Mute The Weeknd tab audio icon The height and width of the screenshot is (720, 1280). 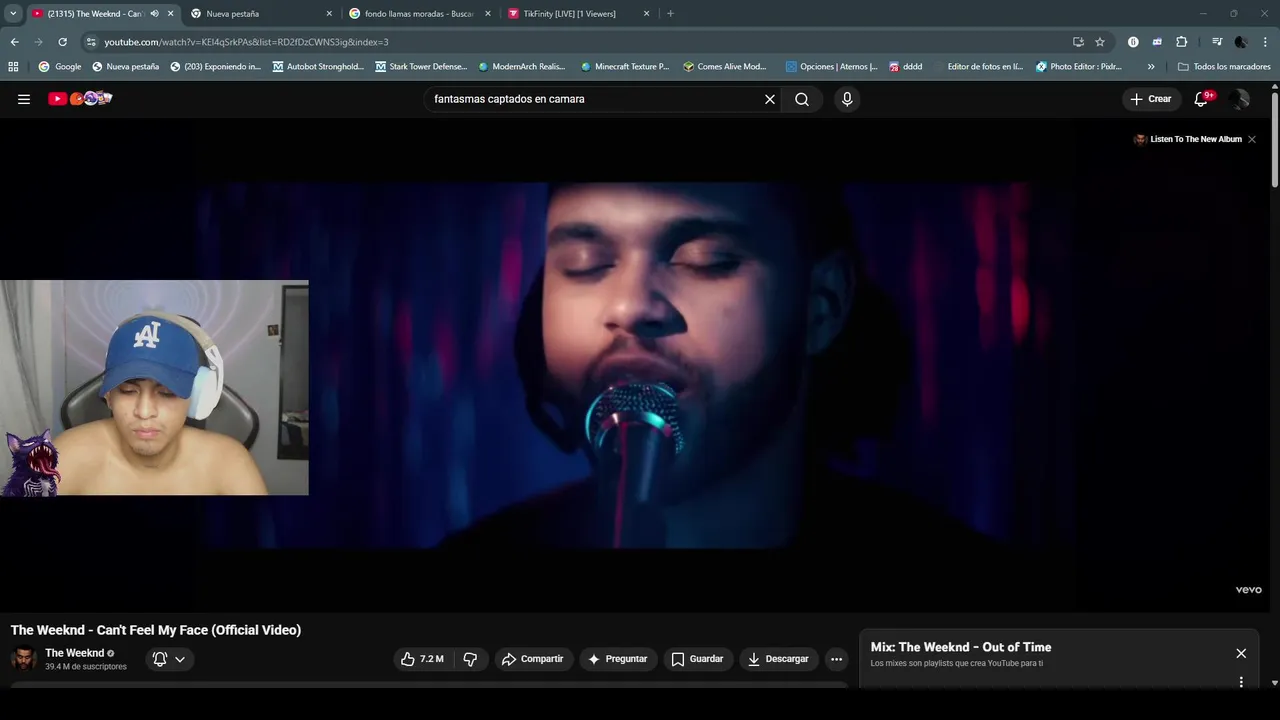[154, 14]
